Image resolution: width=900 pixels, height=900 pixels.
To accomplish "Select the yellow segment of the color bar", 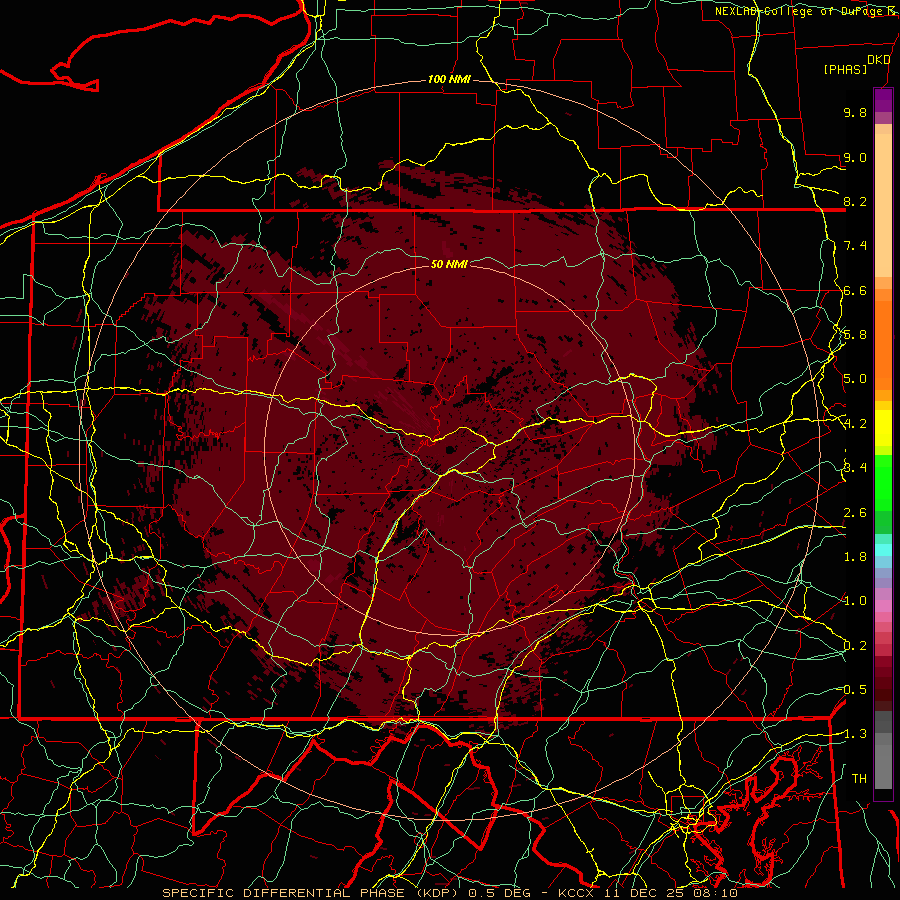I will [883, 428].
